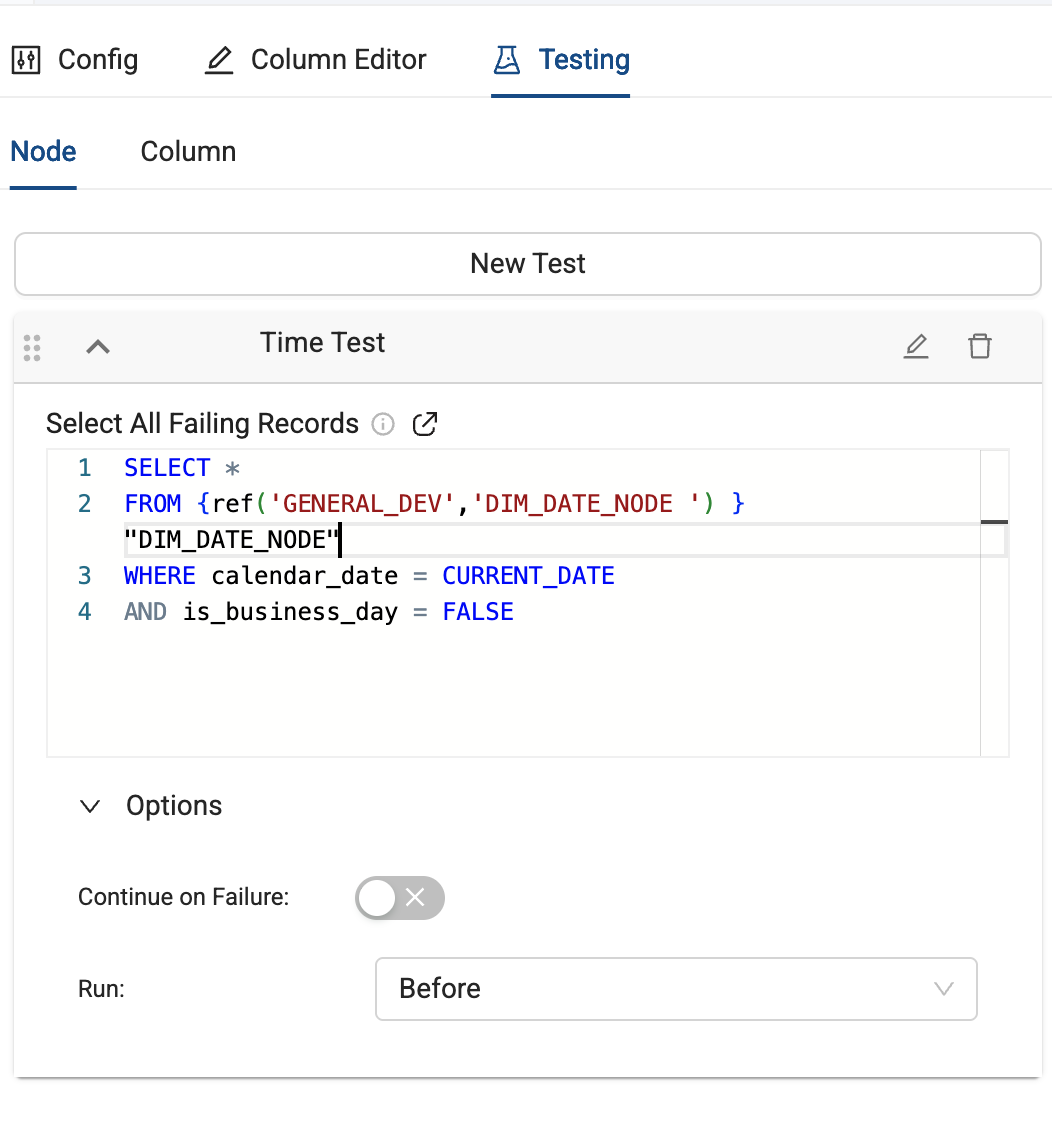Select the Testing tab
Image resolution: width=1052 pixels, height=1122 pixels.
point(561,60)
